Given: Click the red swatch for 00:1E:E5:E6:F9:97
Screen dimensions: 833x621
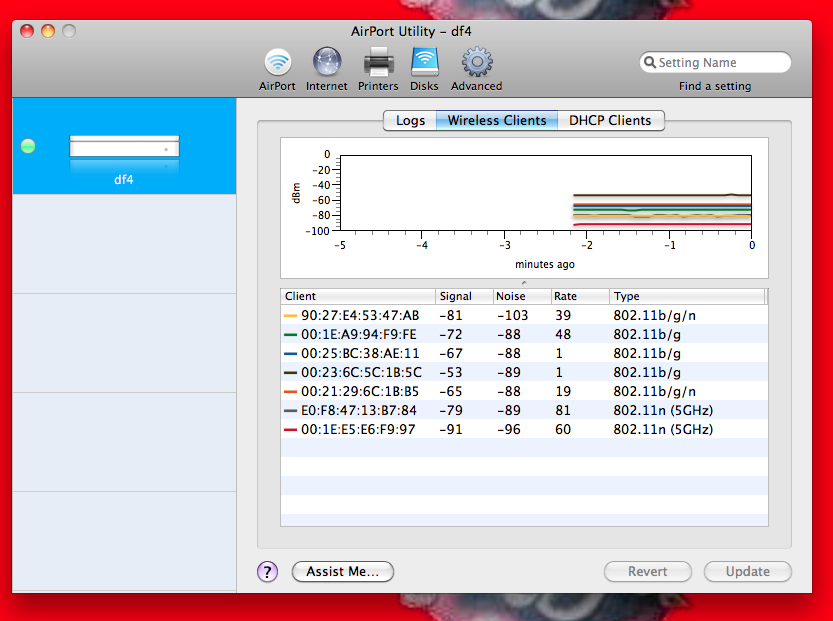Looking at the screenshot, I should tap(290, 429).
